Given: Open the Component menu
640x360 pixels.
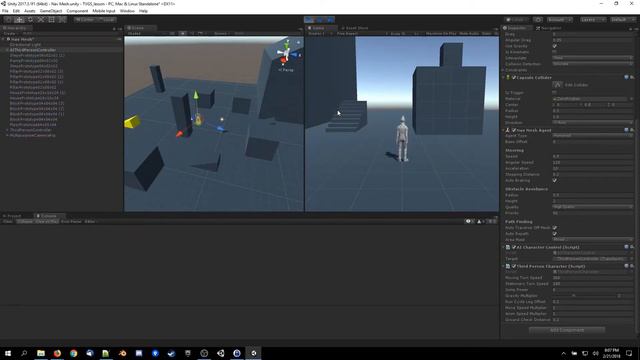Looking at the screenshot, I should [77, 11].
